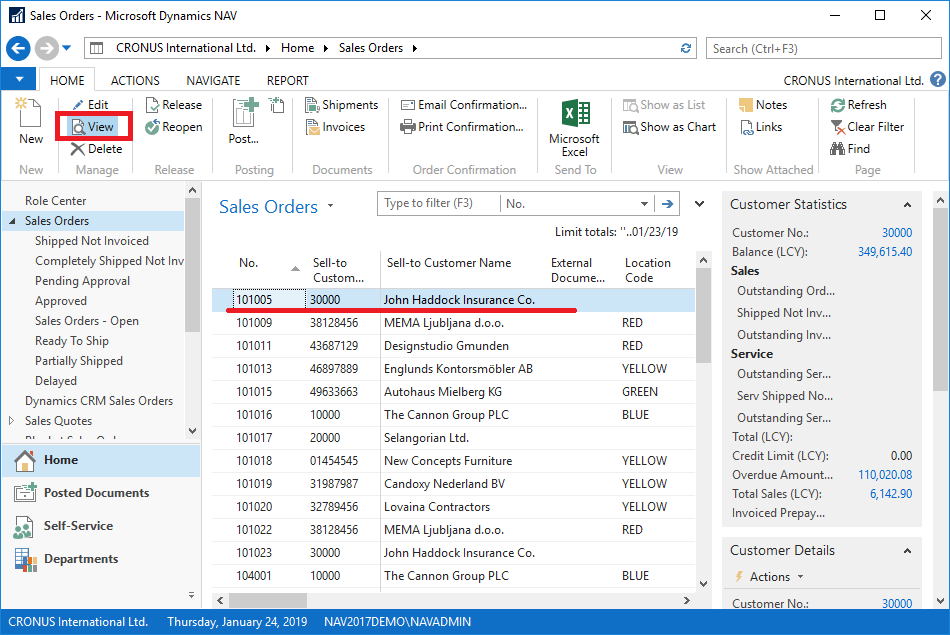Switch view to Show as Chart
This screenshot has height=635, width=950.
(669, 127)
